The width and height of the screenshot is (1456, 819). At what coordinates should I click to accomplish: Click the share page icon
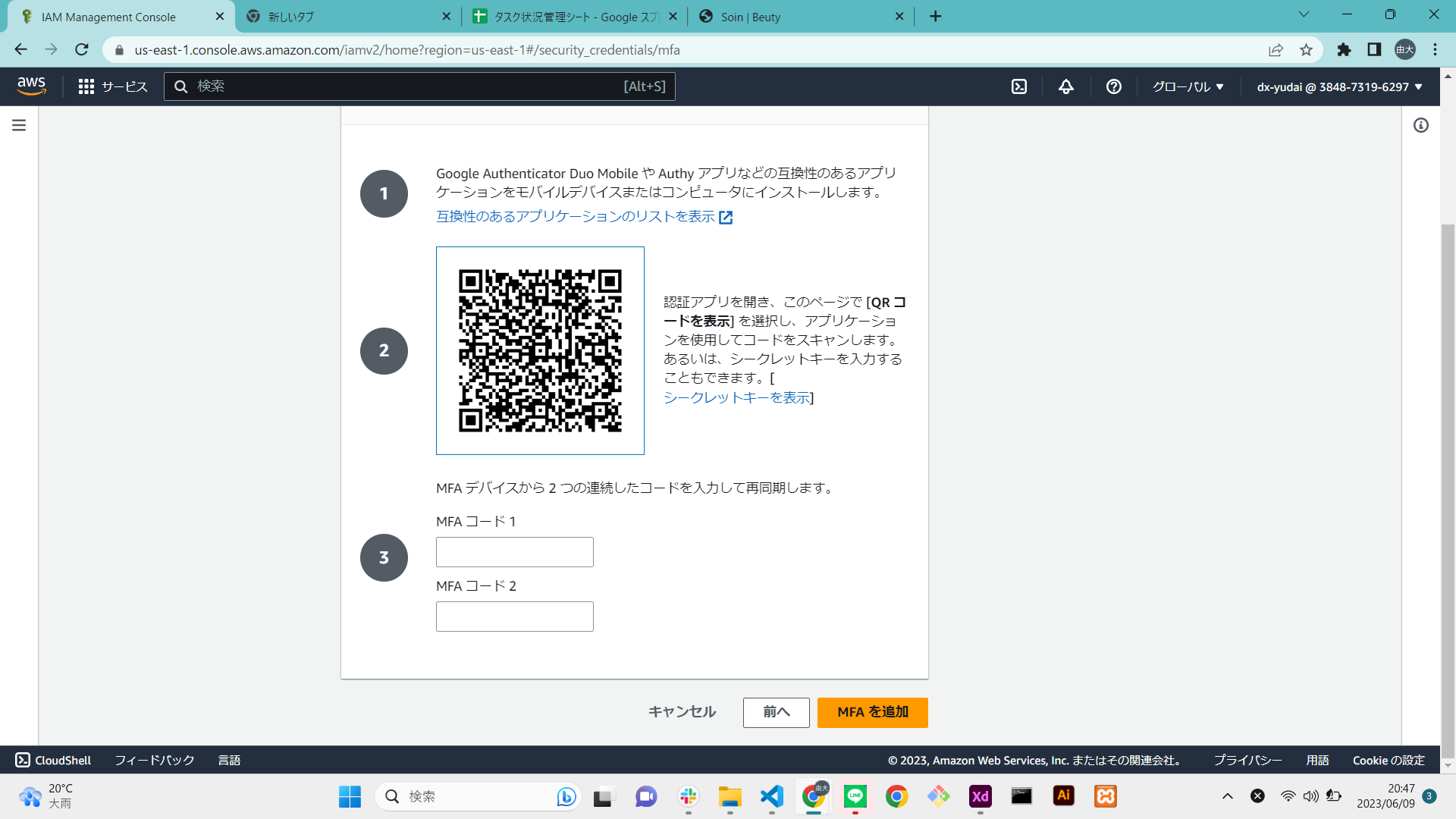pos(1276,50)
